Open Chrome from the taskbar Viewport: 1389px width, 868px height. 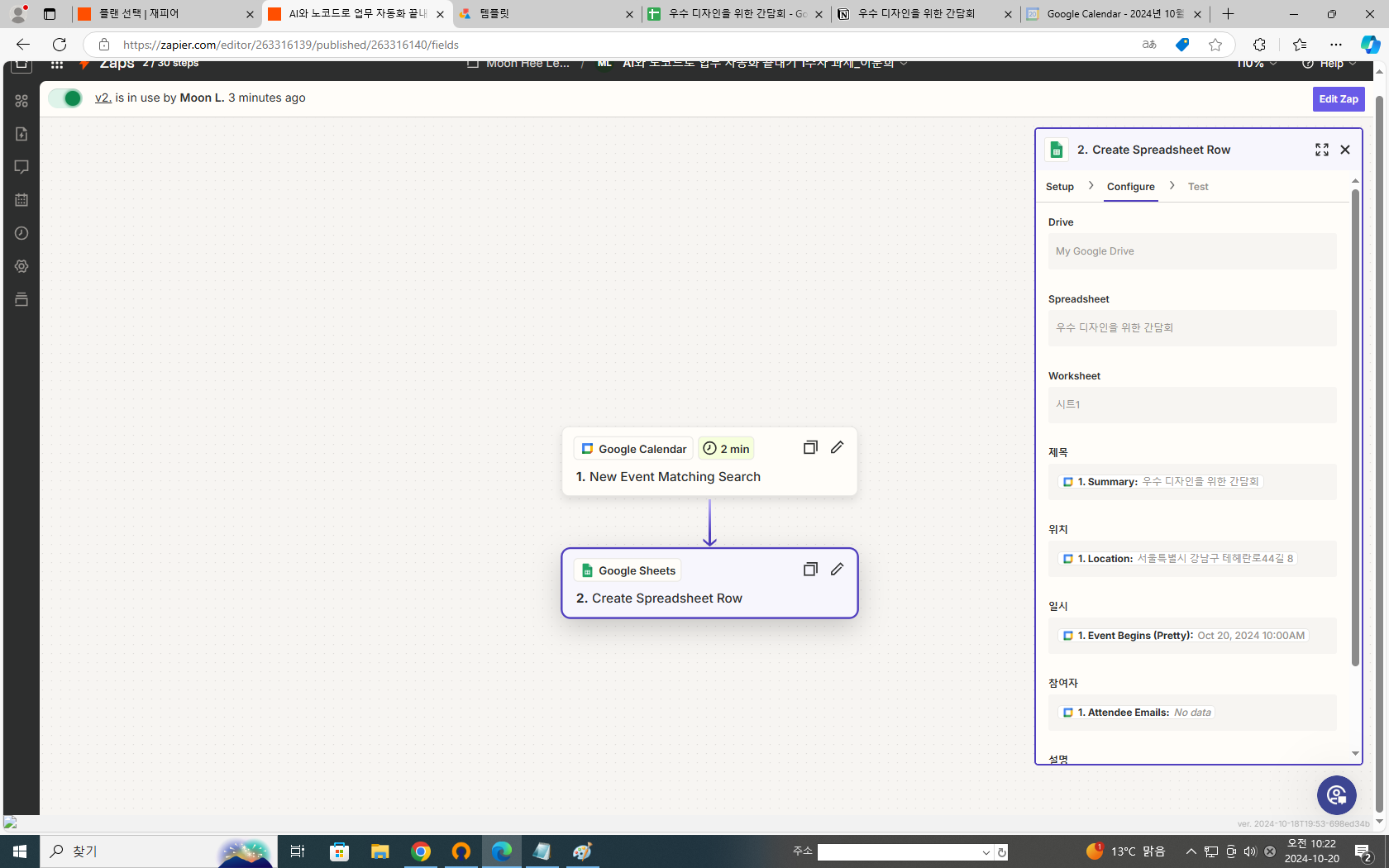coord(421,851)
